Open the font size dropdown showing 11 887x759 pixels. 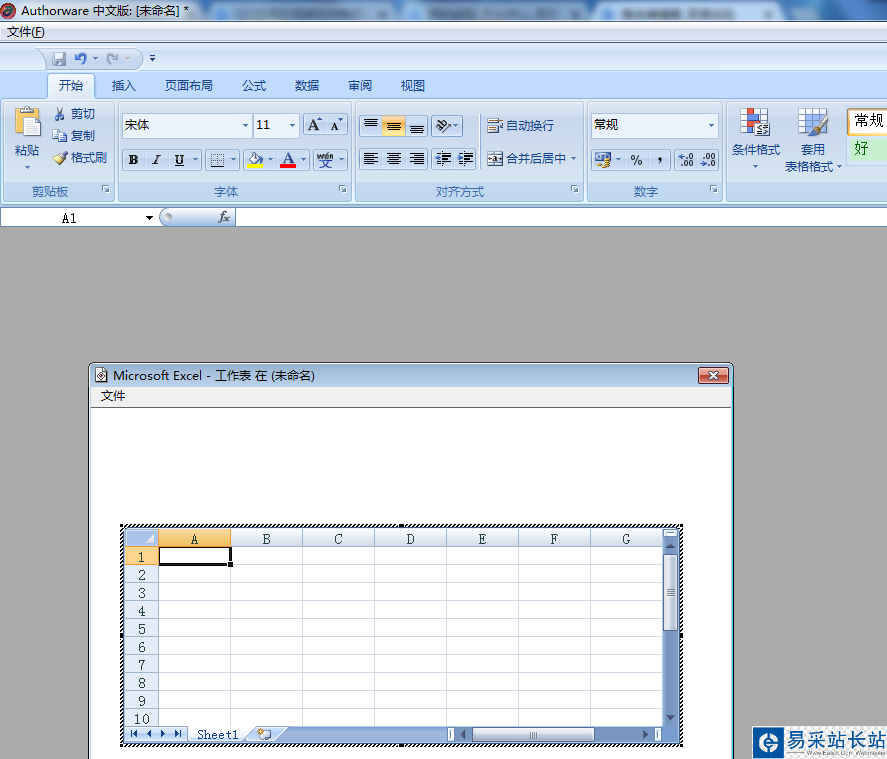292,125
